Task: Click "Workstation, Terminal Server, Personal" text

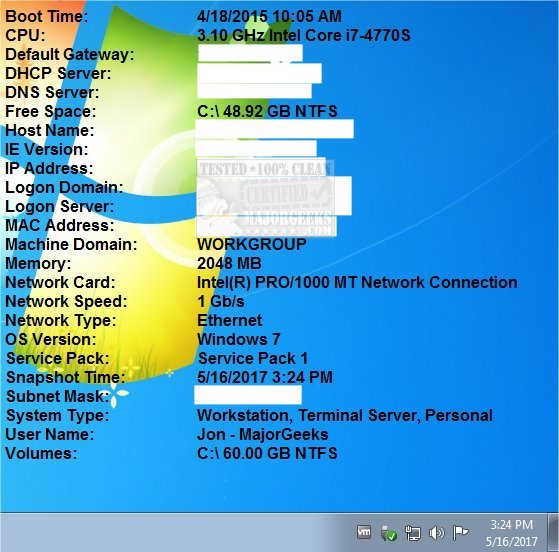Action: 345,415
